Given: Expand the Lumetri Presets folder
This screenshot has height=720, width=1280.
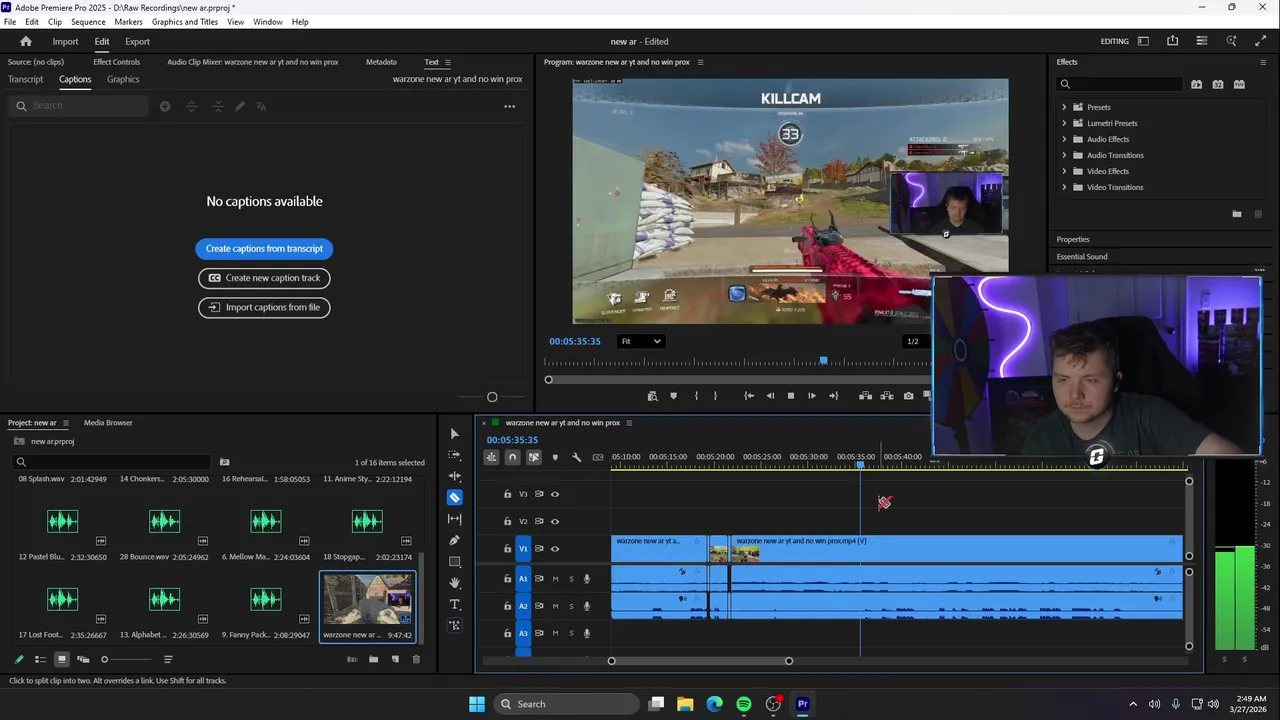Looking at the screenshot, I should point(1064,123).
